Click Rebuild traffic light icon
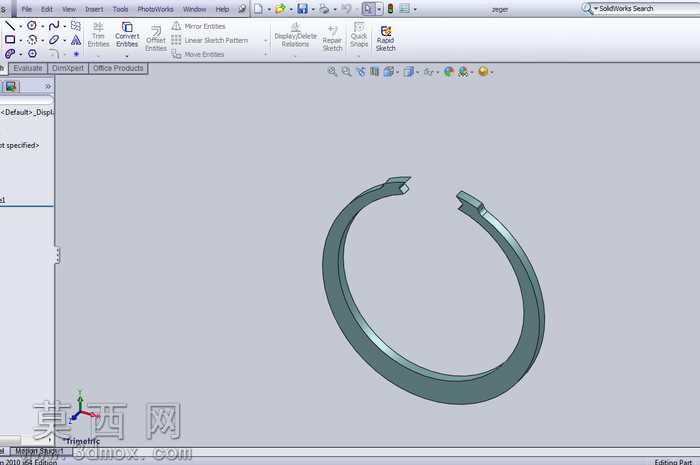 tap(390, 8)
